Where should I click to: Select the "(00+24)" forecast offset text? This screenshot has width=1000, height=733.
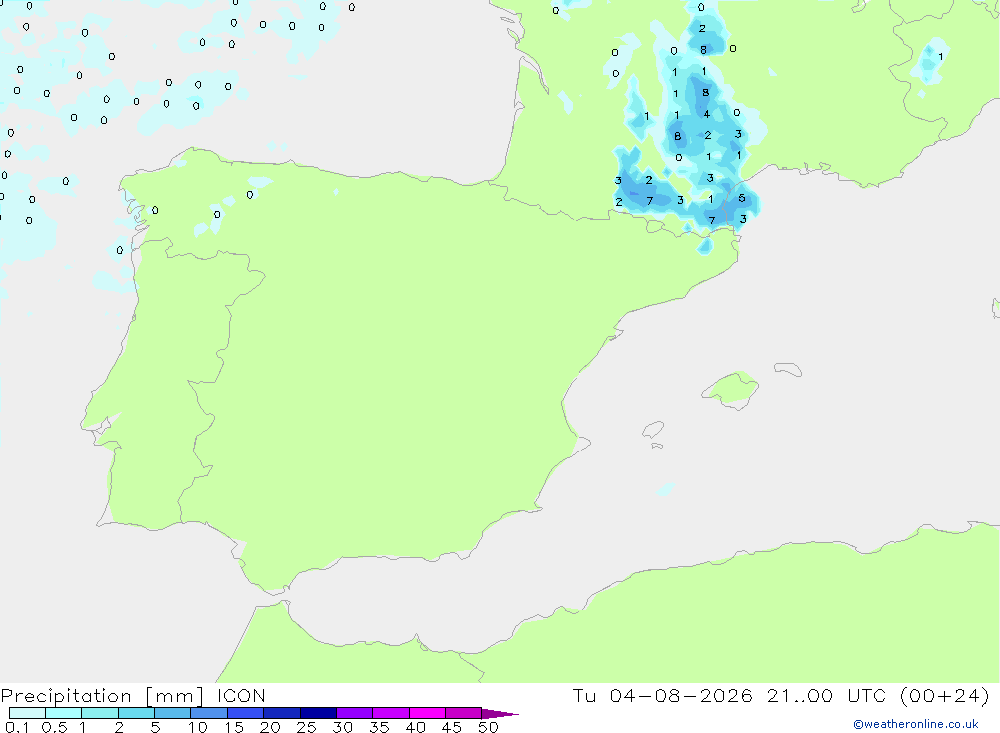pyautogui.click(x=945, y=695)
